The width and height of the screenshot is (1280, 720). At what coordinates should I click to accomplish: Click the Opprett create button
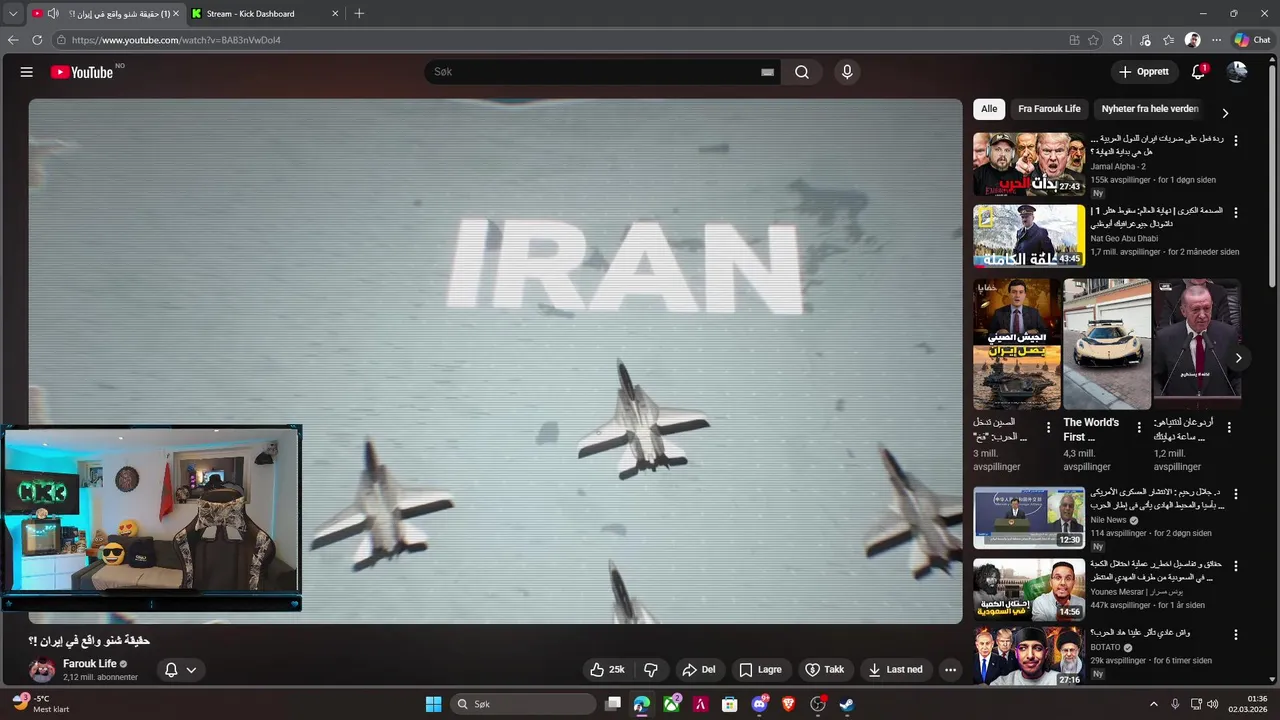[x=1144, y=72]
